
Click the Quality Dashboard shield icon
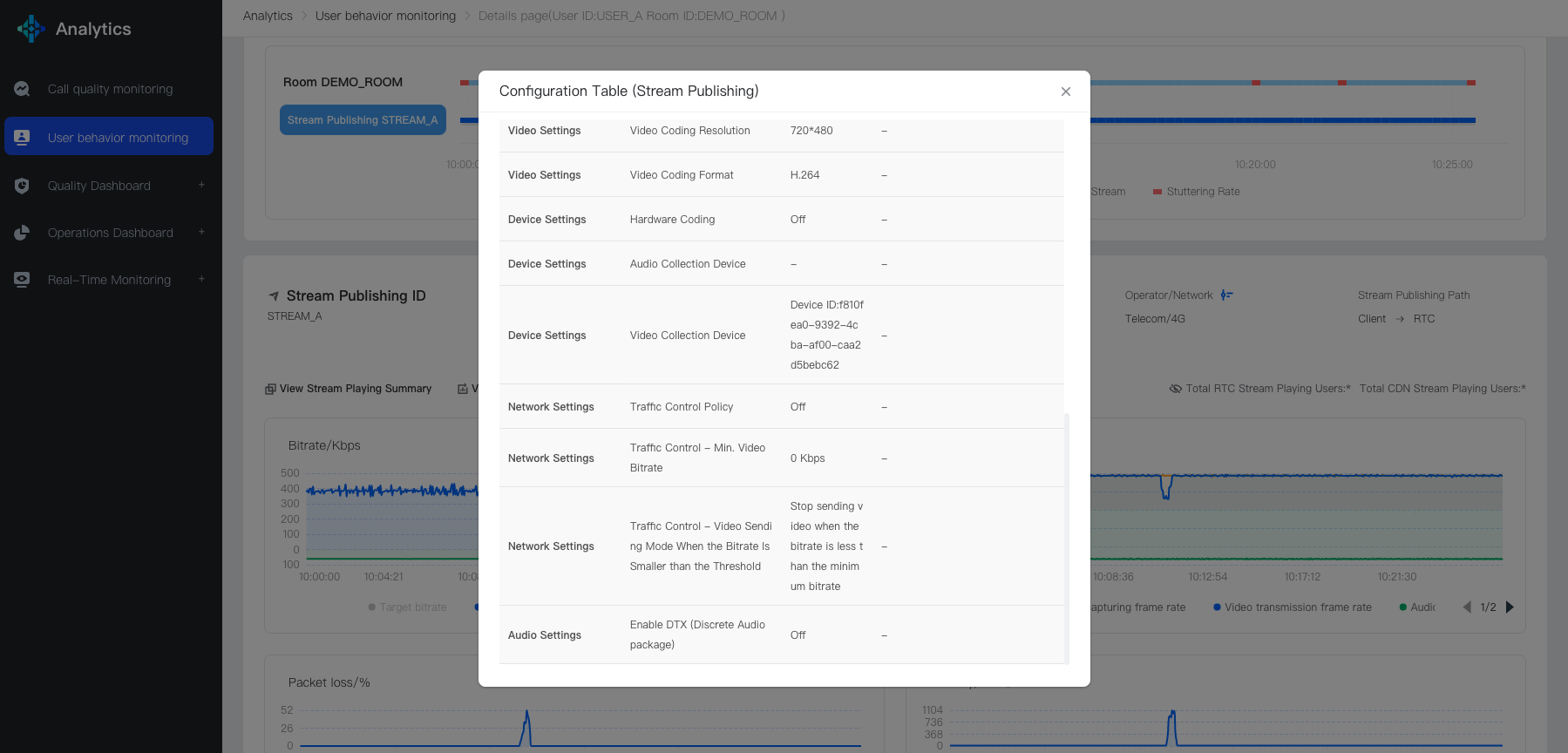[x=22, y=186]
